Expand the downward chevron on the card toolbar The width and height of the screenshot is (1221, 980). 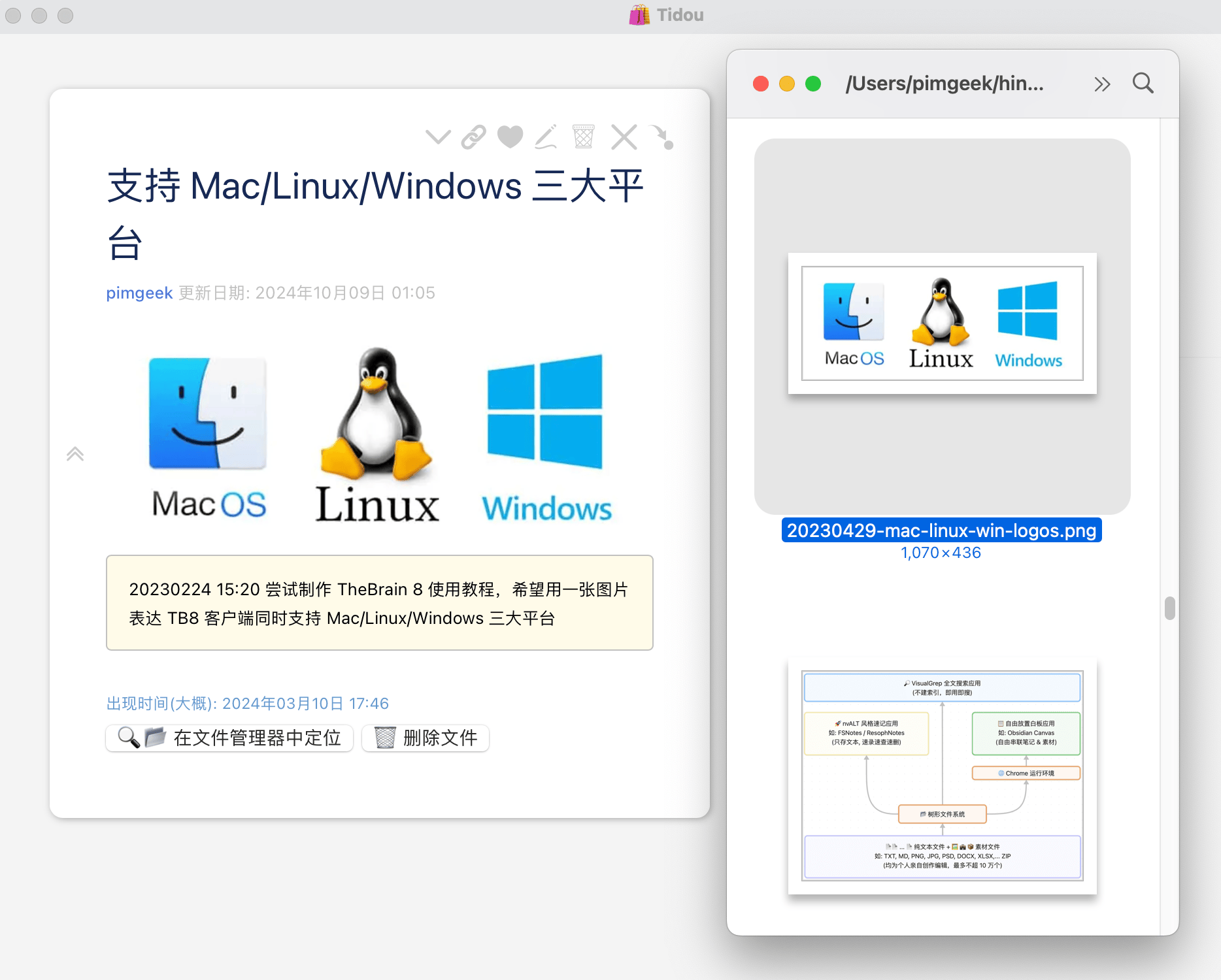(x=438, y=137)
